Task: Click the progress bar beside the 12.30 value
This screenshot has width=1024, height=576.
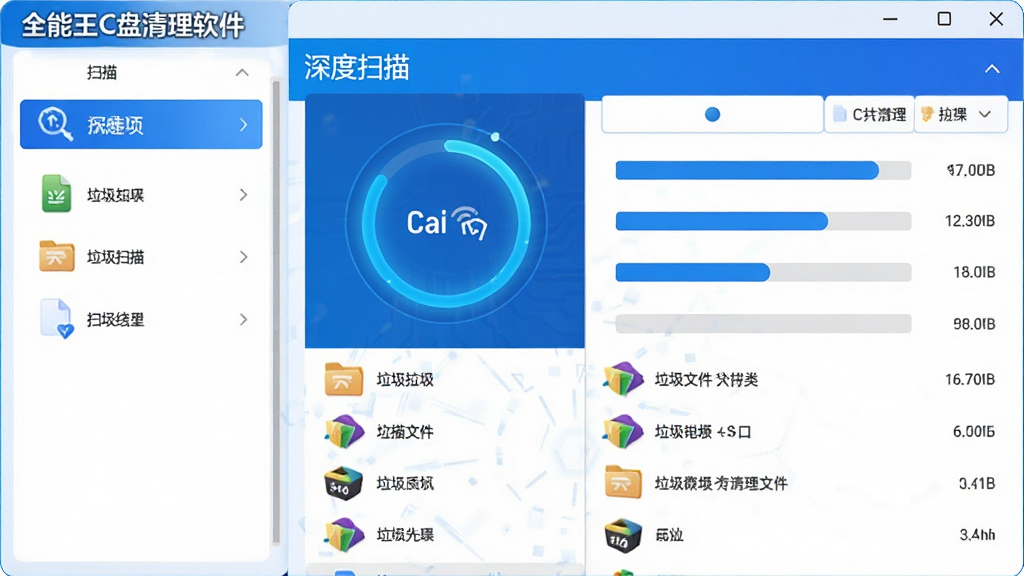Action: click(x=763, y=221)
